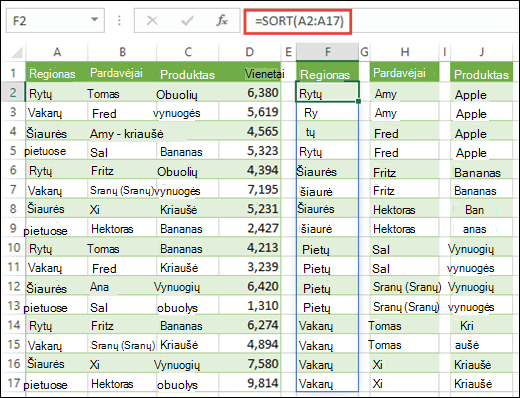Click the Vienetai header cell
Image resolution: width=520 pixels, height=398 pixels.
click(250, 72)
